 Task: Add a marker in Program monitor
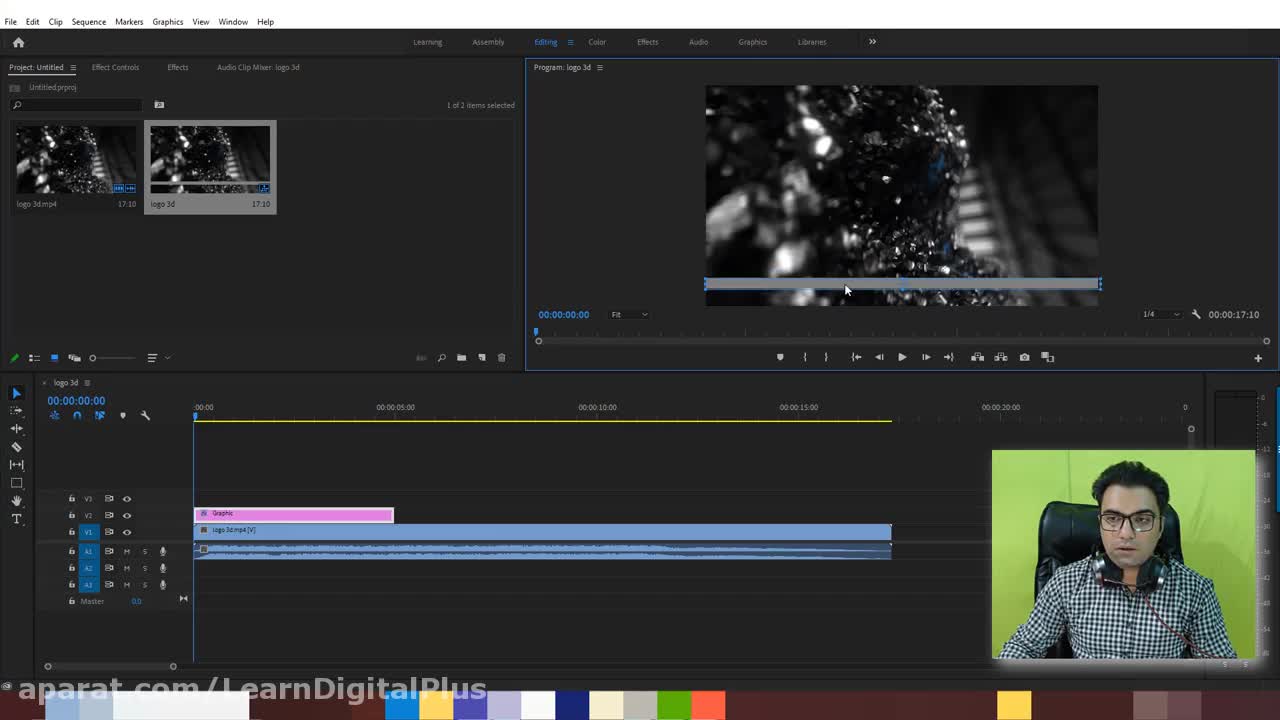click(780, 357)
